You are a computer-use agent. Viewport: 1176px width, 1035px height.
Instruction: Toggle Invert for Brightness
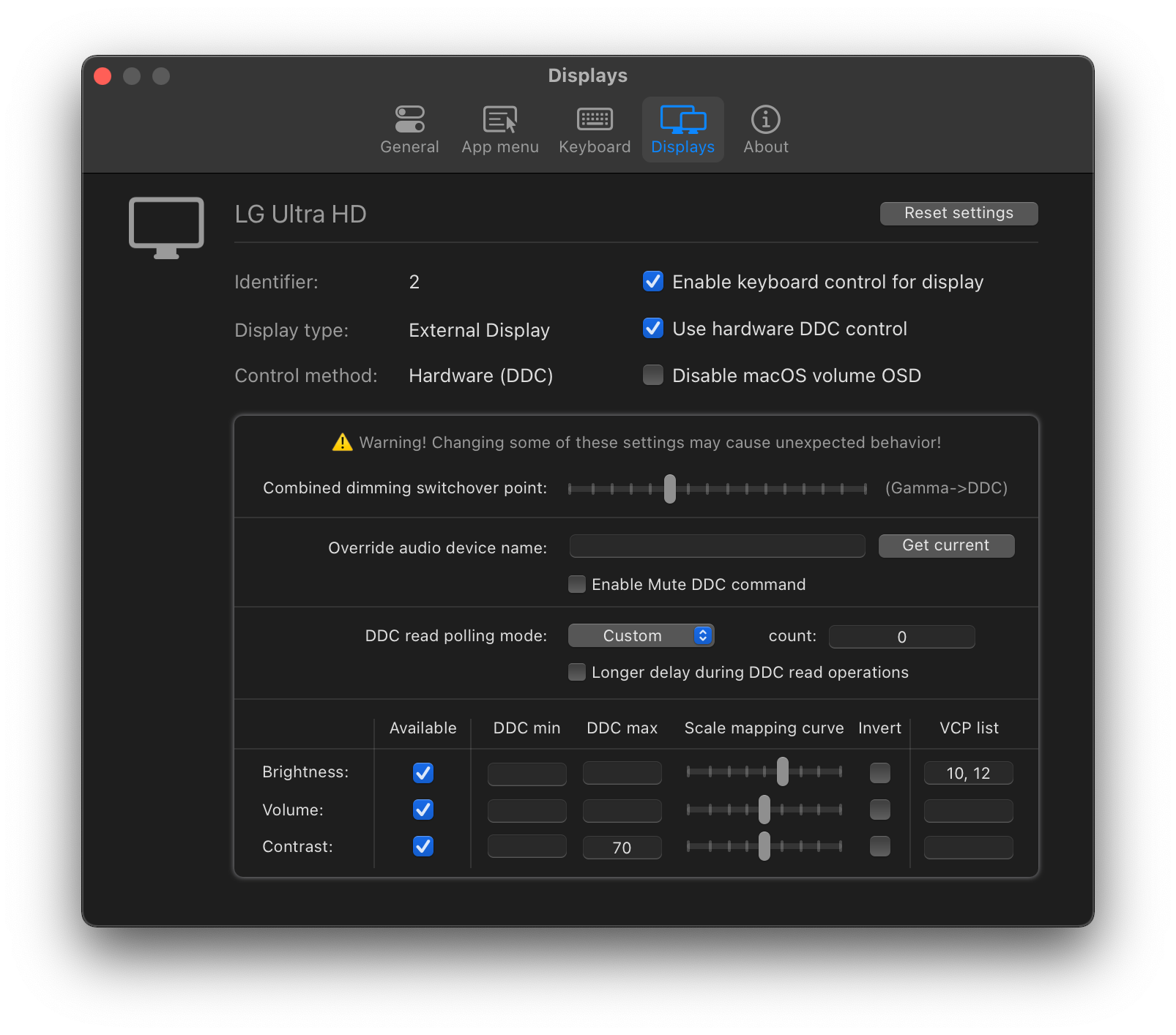879,772
